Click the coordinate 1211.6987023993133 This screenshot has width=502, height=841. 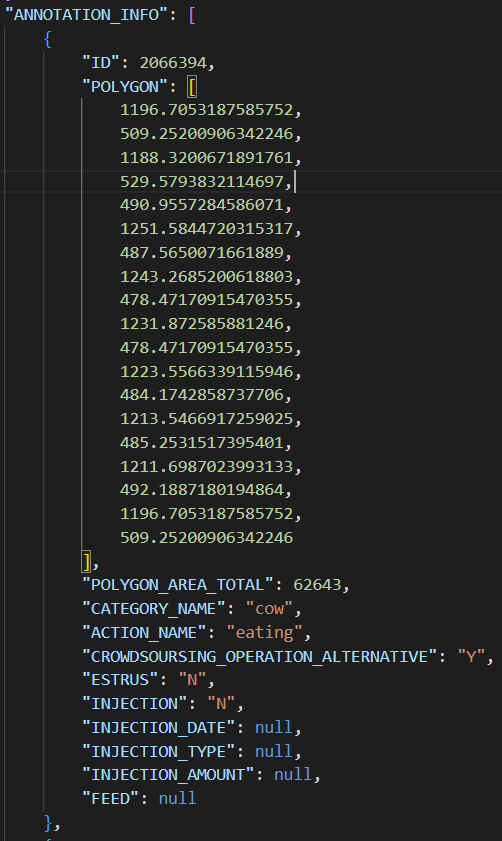pos(206,466)
